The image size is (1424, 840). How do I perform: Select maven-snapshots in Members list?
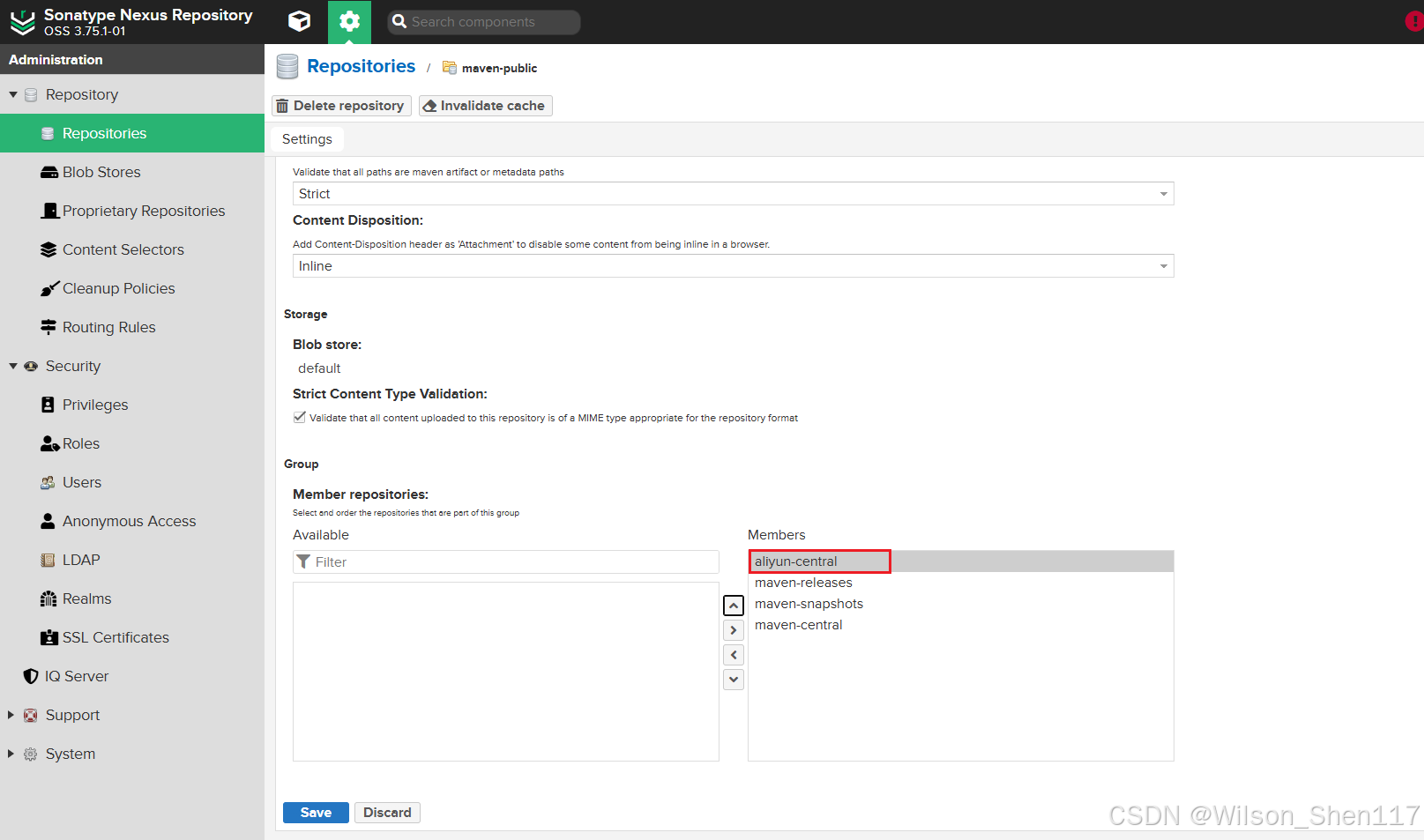pyautogui.click(x=961, y=604)
